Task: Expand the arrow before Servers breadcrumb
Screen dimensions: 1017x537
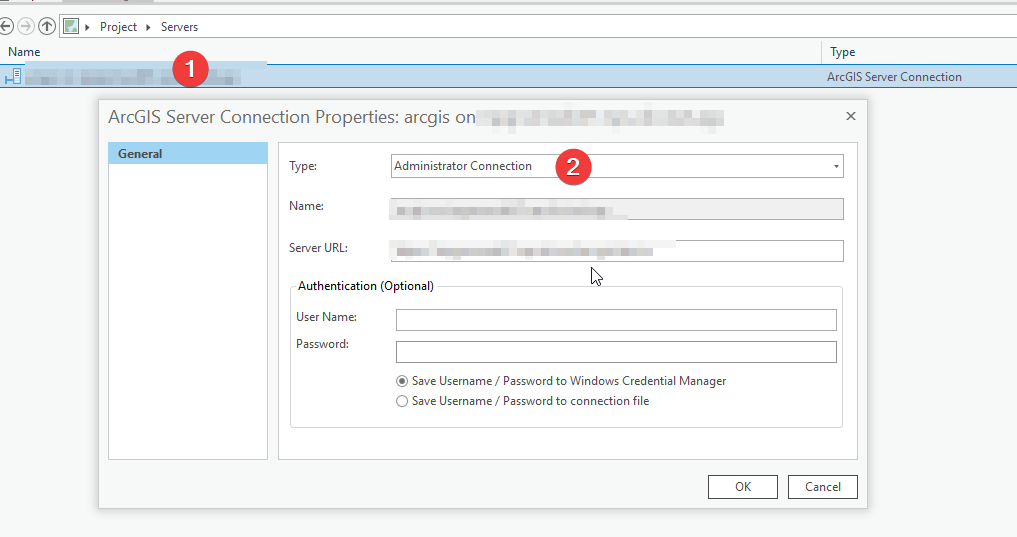Action: click(150, 27)
